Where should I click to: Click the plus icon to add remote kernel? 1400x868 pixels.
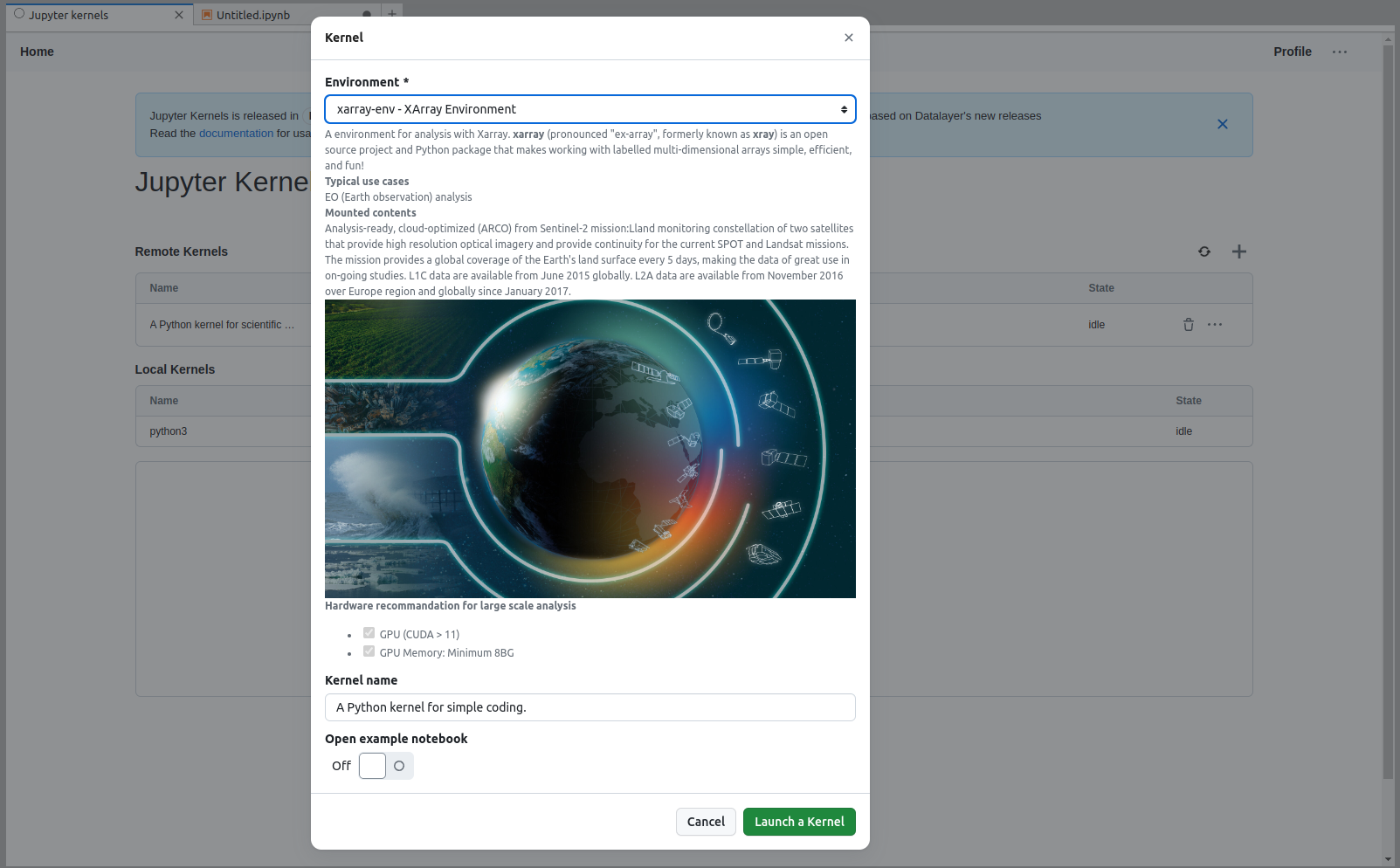click(x=1239, y=251)
